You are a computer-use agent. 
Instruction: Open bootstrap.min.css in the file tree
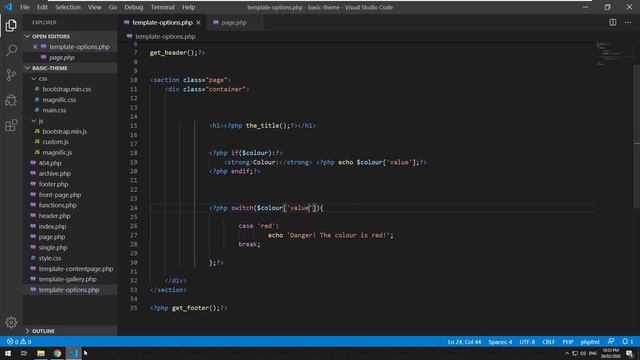click(67, 89)
